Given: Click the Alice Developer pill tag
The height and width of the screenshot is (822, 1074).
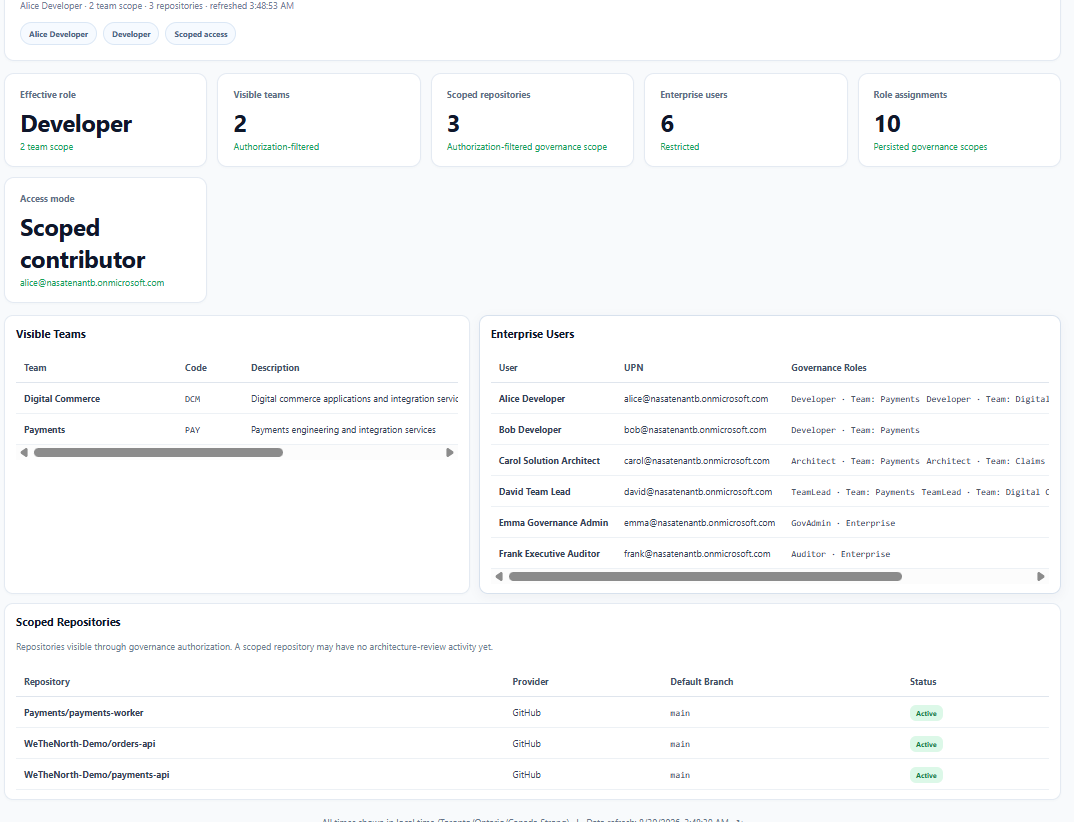Looking at the screenshot, I should (58, 34).
